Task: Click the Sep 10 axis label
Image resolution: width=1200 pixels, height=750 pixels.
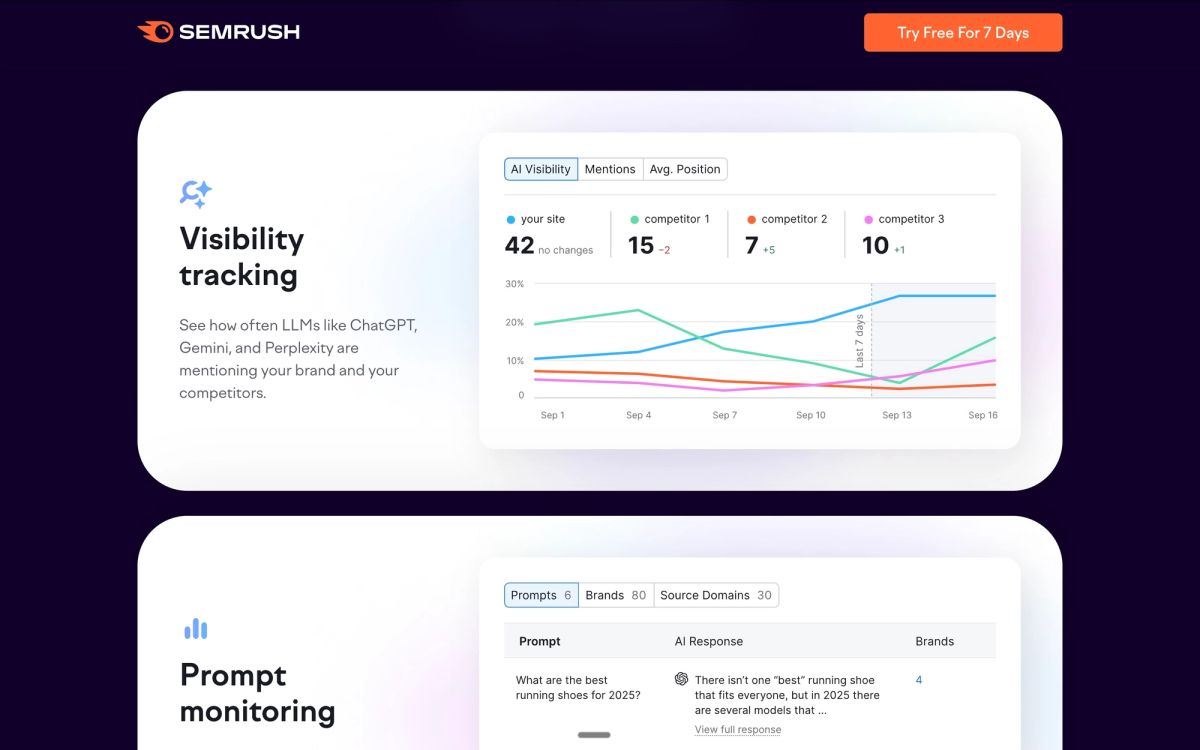Action: point(811,415)
